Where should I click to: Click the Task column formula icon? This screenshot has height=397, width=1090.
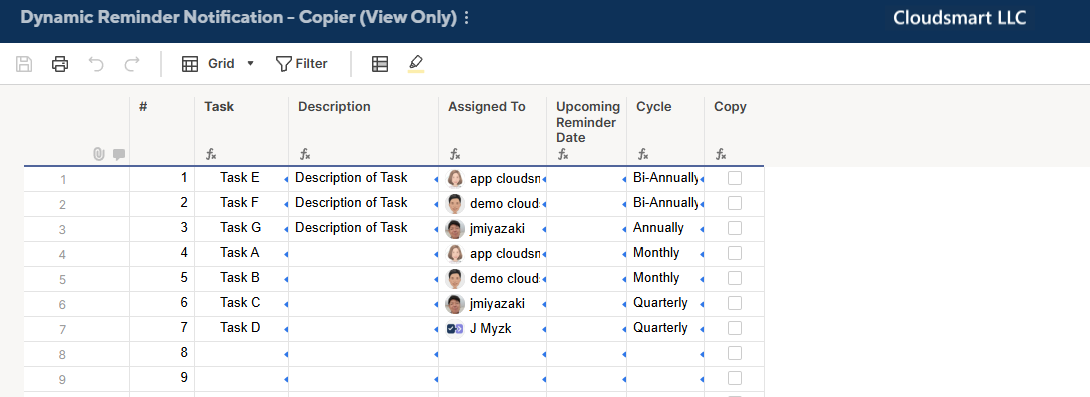[211, 154]
